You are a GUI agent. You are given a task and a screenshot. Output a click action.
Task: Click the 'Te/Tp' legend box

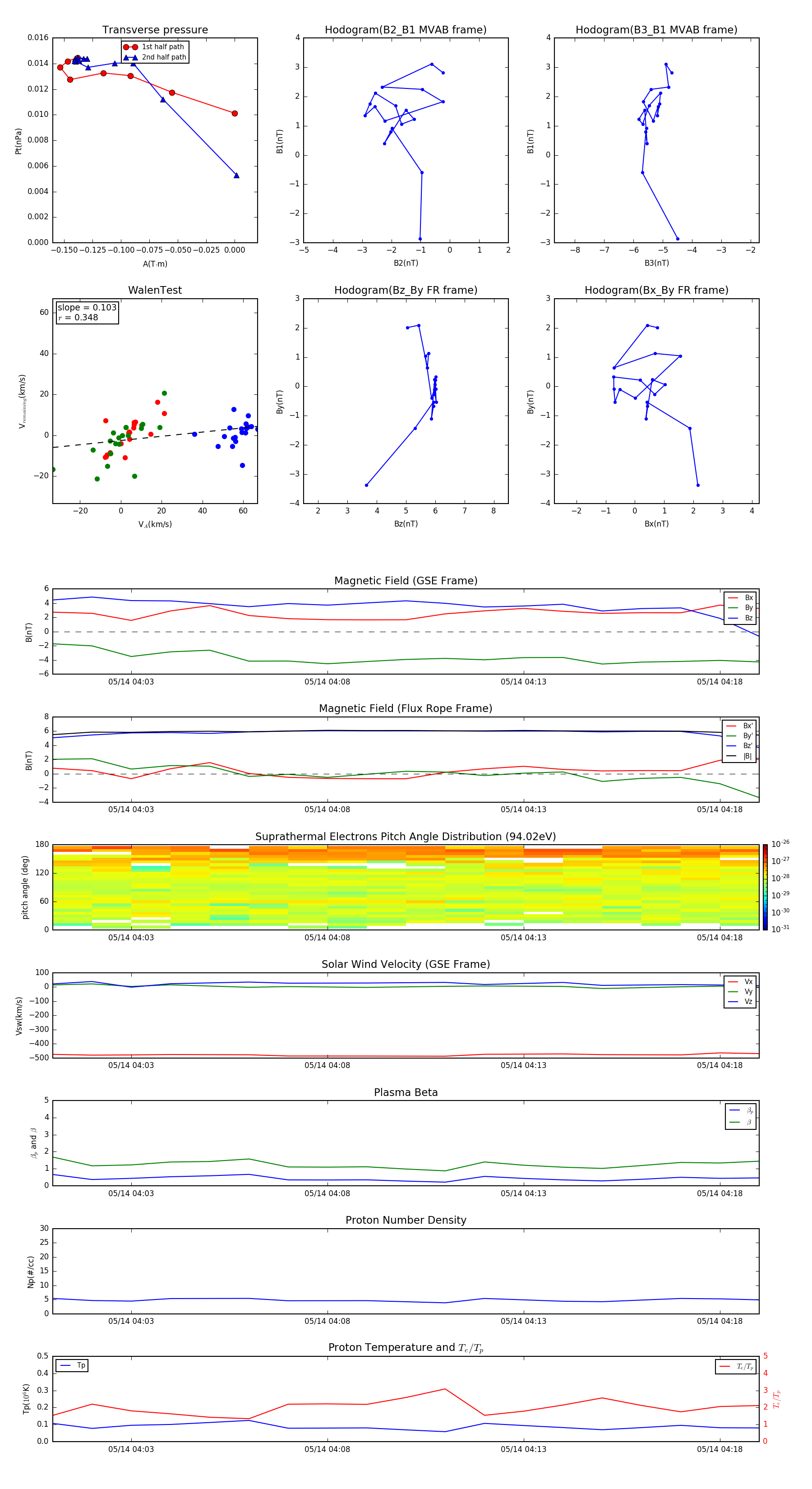[736, 1366]
